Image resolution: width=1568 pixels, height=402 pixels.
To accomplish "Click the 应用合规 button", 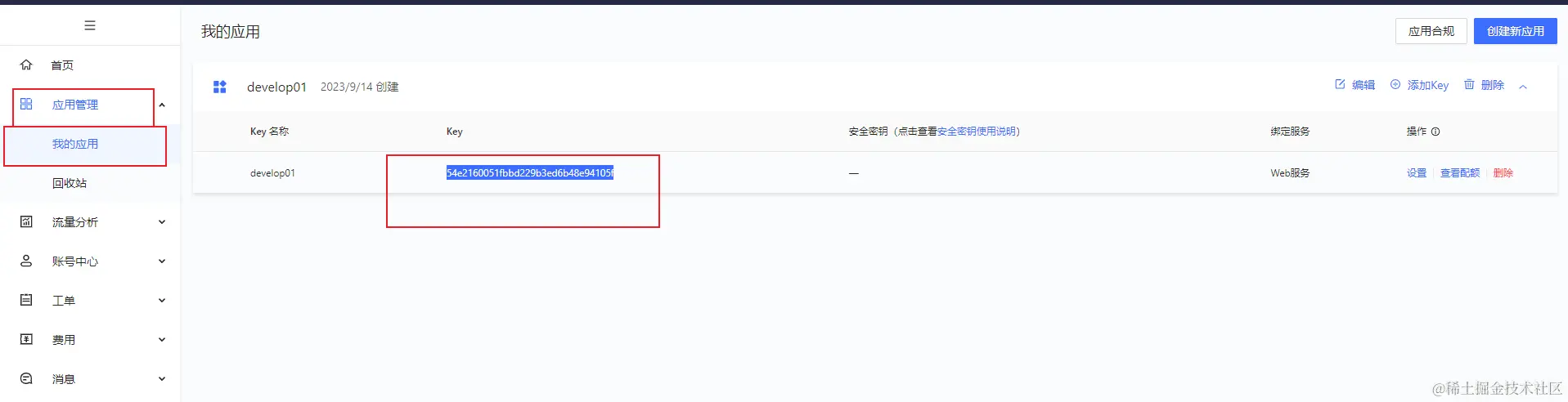I will point(1431,31).
